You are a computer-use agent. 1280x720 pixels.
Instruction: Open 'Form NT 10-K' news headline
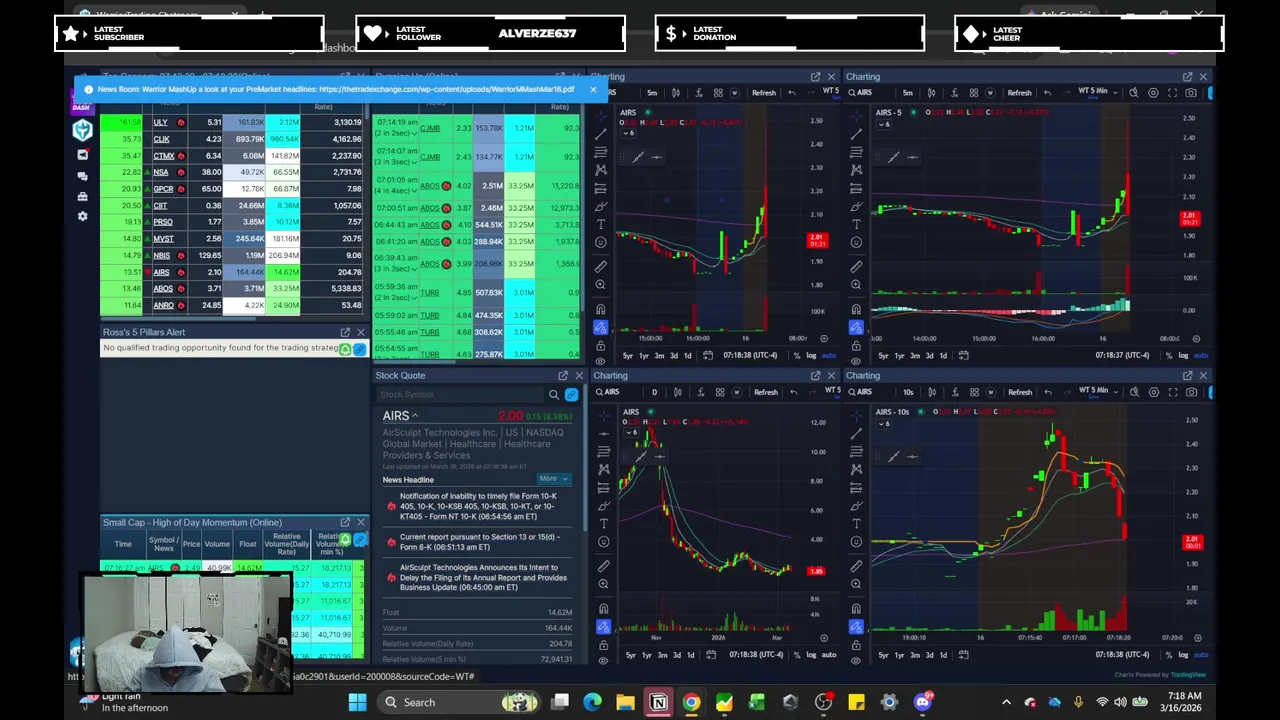[x=478, y=506]
